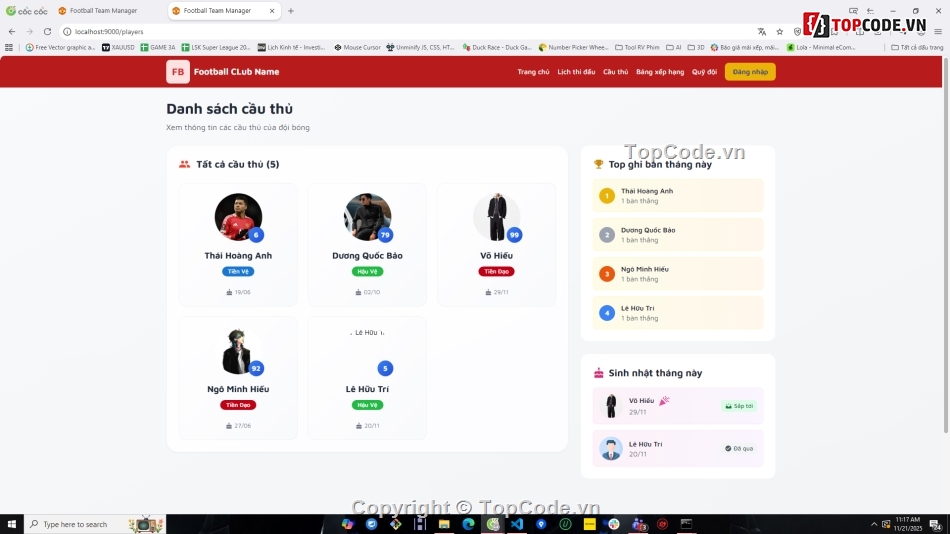Open Ngô Minh Hiếu player photo
Viewport: 950px width, 534px height.
tap(238, 351)
